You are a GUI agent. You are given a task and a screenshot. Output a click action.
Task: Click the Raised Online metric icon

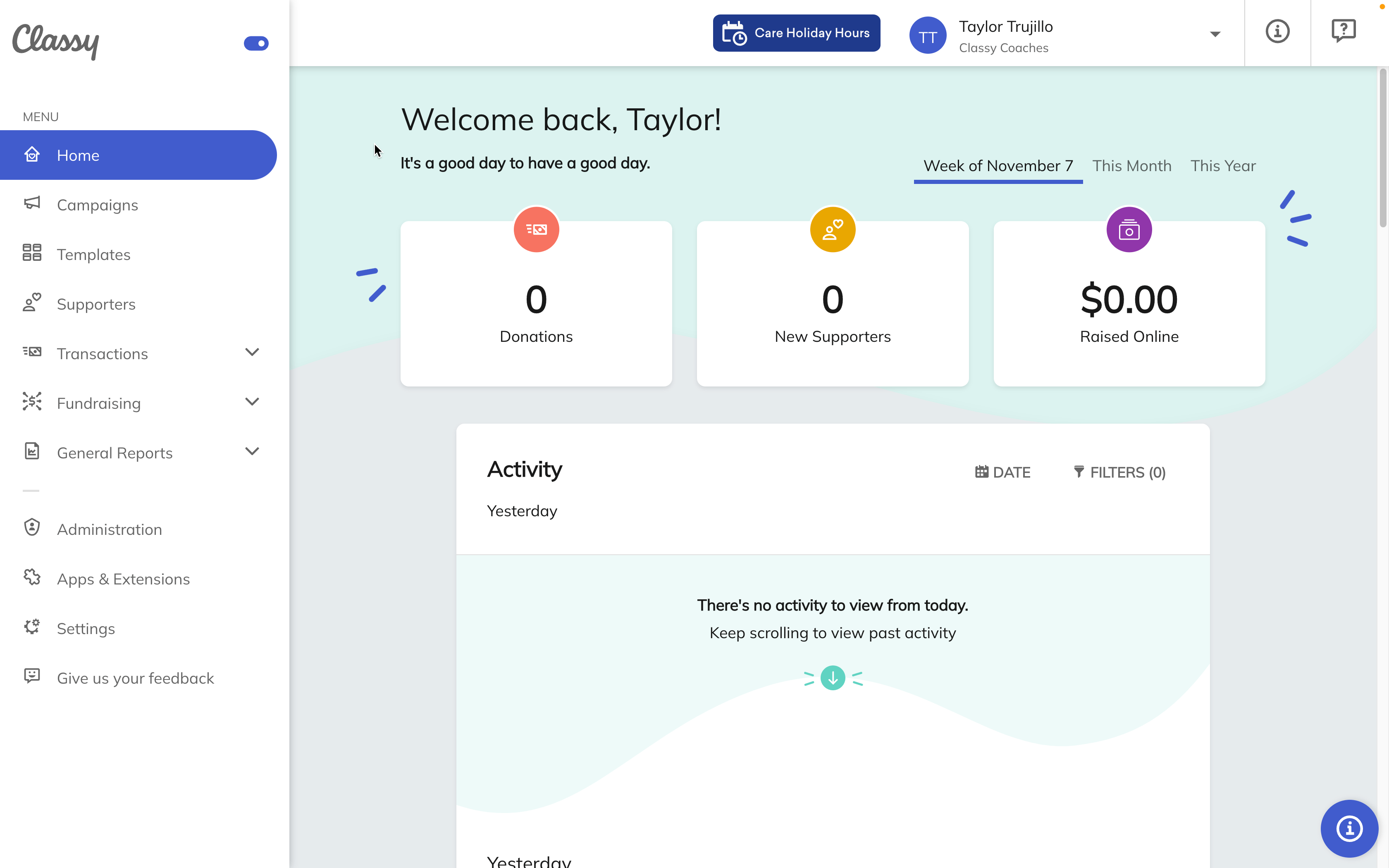(x=1129, y=229)
